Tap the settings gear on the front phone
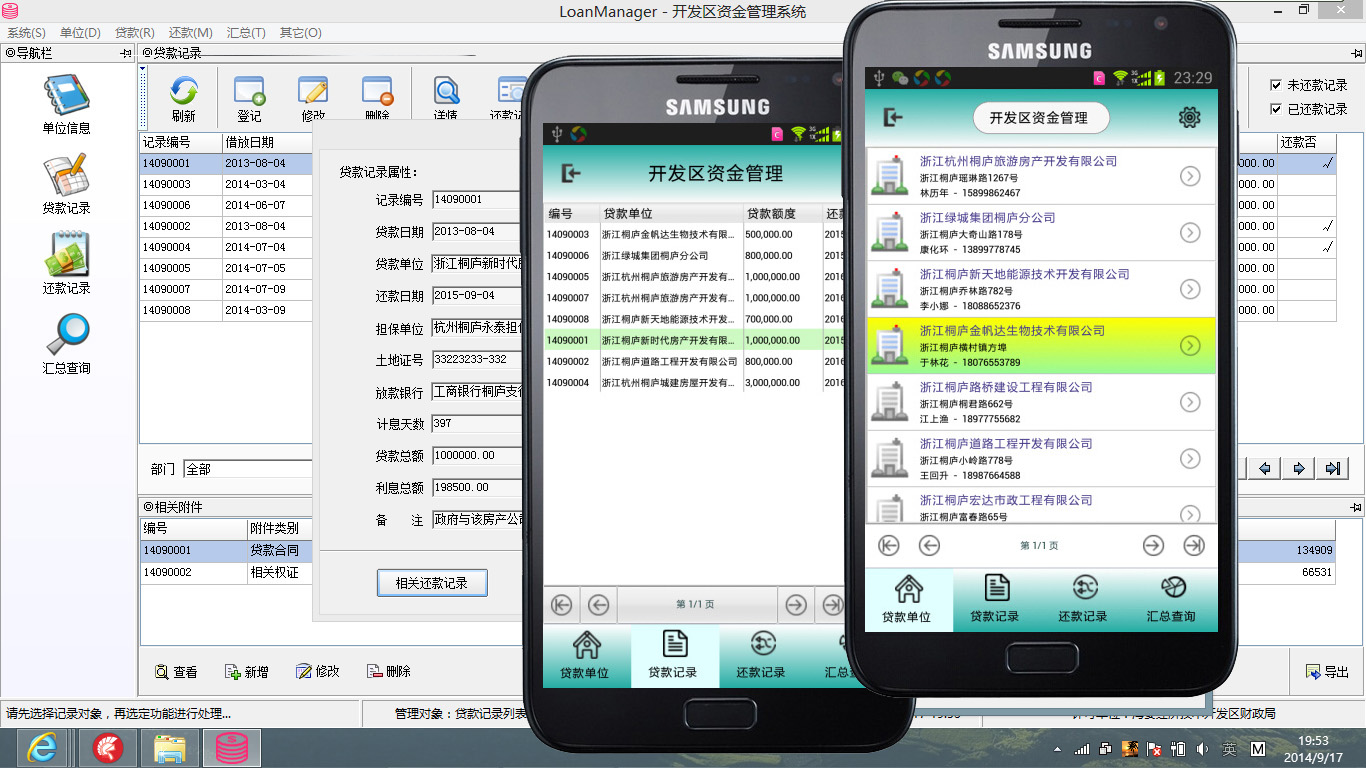Screen dimensions: 1366x768 coord(1189,118)
